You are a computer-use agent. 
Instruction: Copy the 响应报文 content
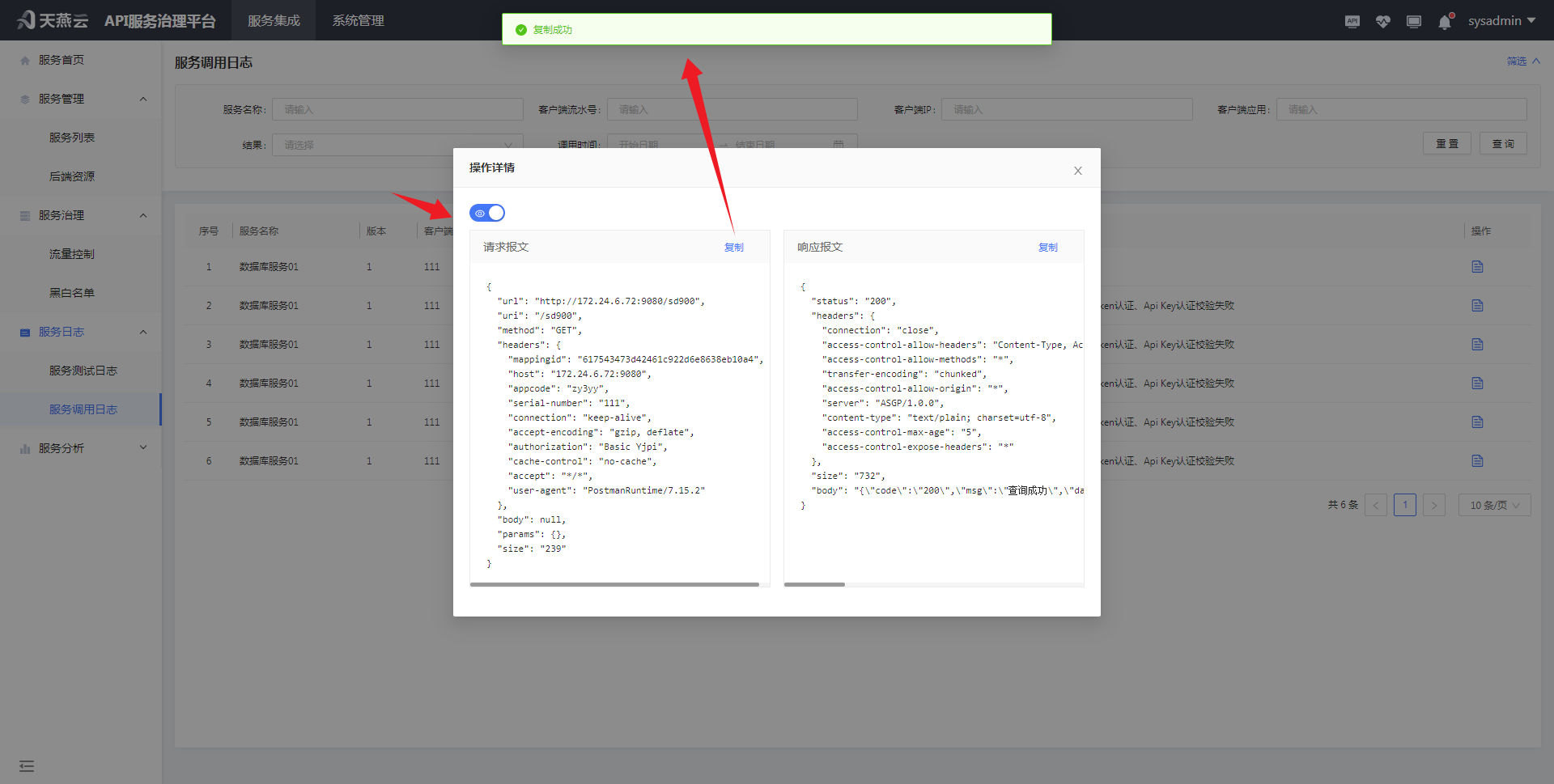1047,248
